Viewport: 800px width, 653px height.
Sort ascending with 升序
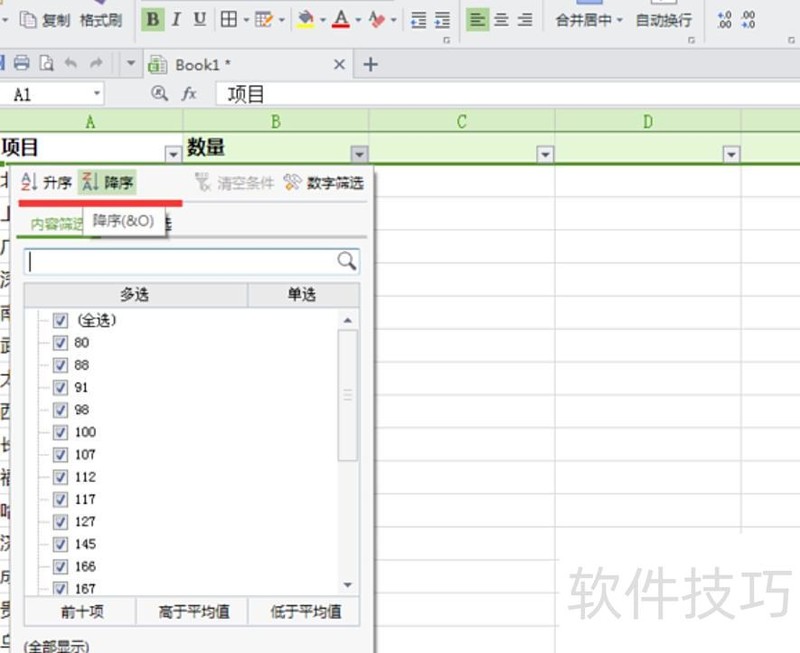pos(46,182)
